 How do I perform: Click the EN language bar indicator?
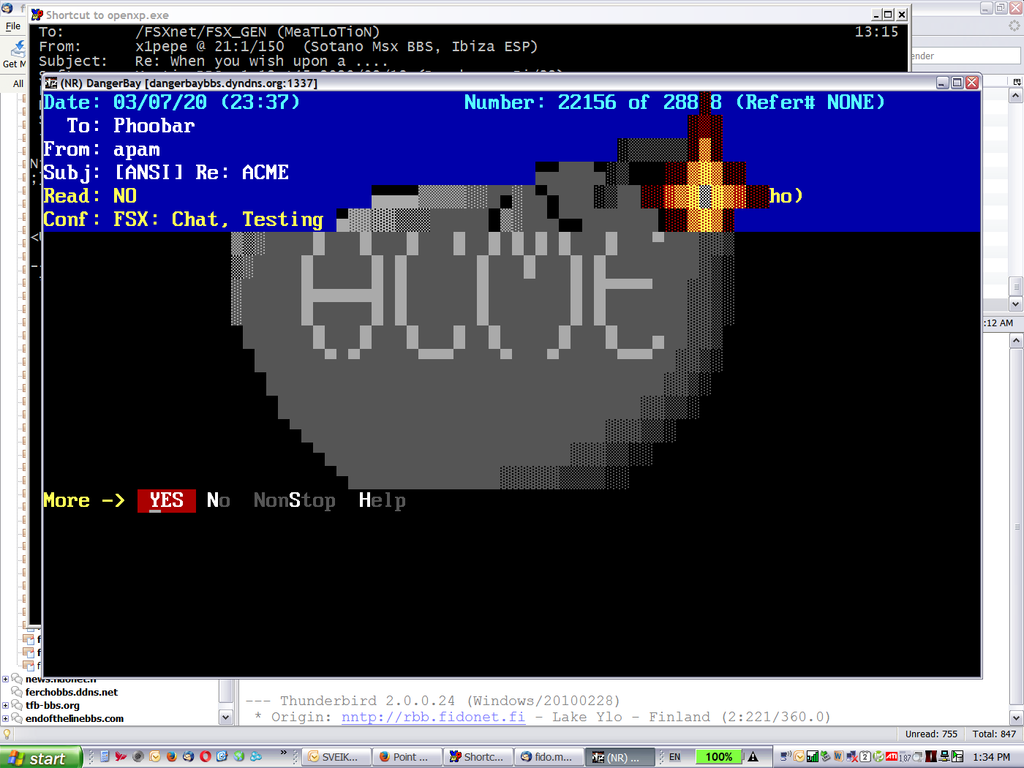pyautogui.click(x=674, y=757)
